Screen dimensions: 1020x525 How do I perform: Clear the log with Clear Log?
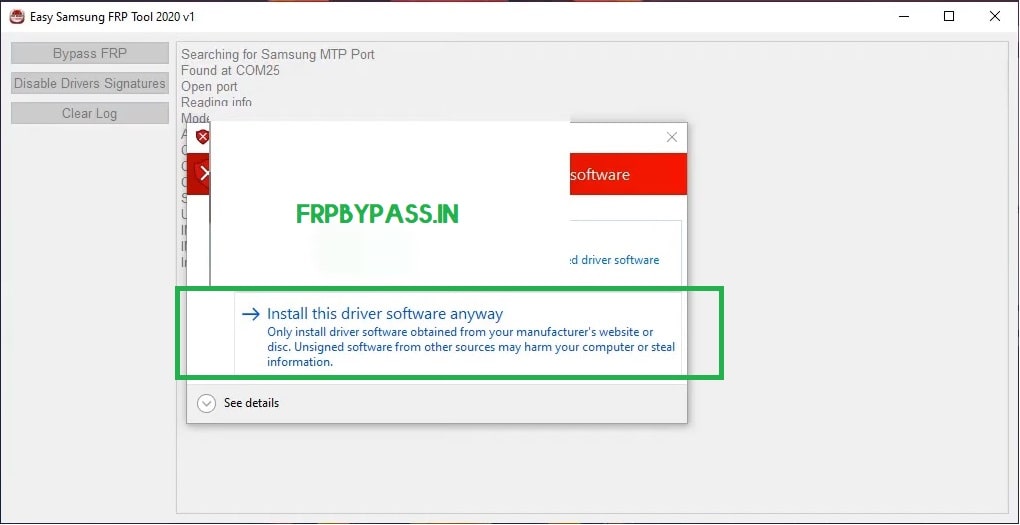(90, 113)
